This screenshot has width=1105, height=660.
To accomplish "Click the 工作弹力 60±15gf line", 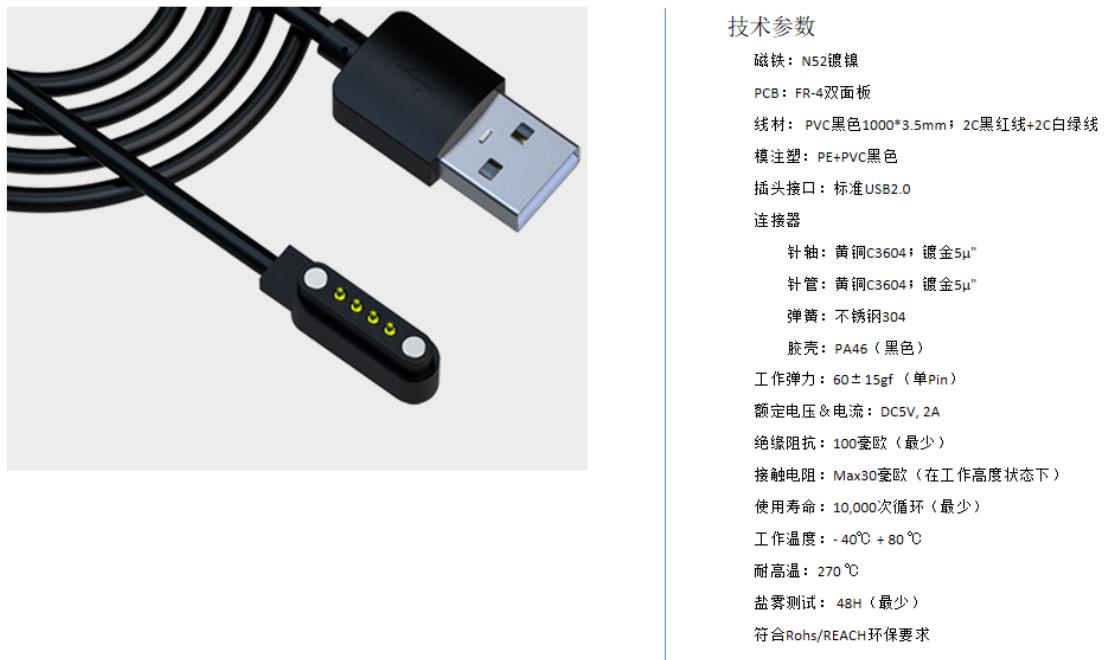I will (x=857, y=380).
